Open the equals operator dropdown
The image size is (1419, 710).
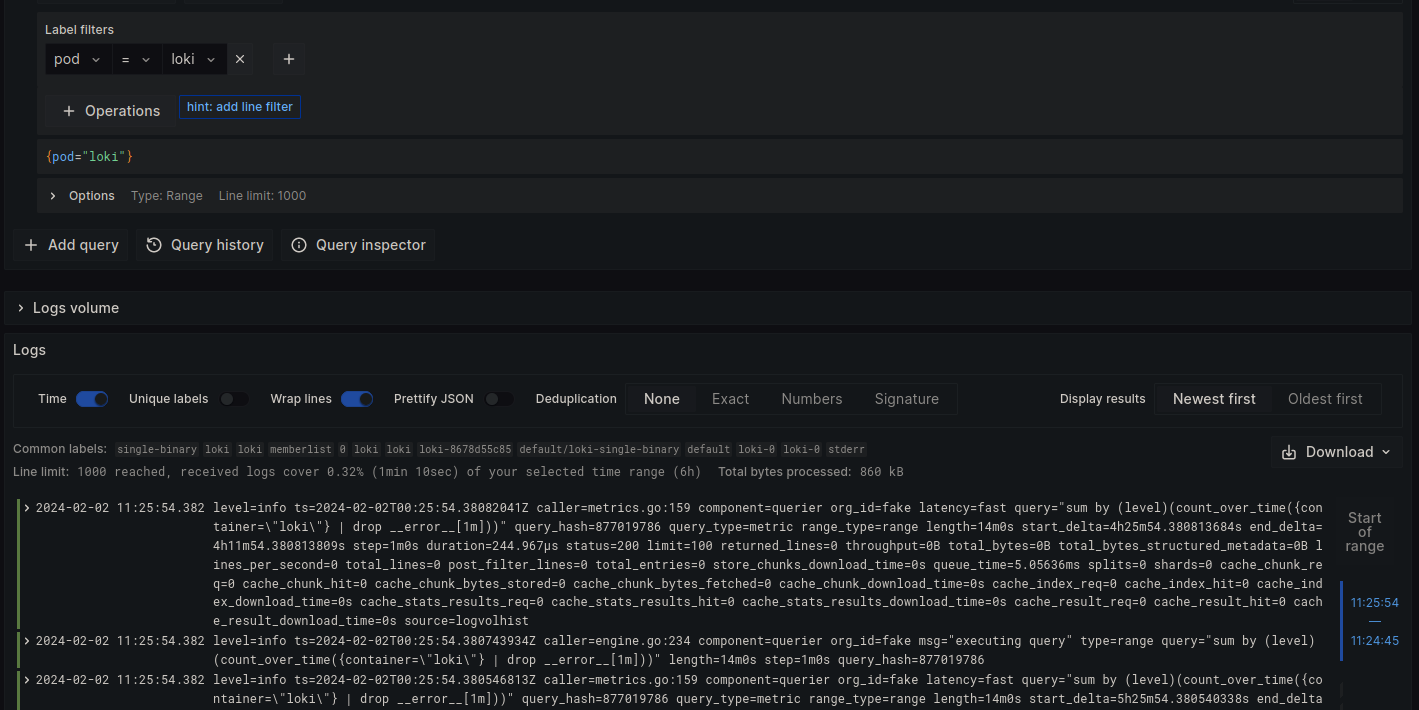coord(136,59)
